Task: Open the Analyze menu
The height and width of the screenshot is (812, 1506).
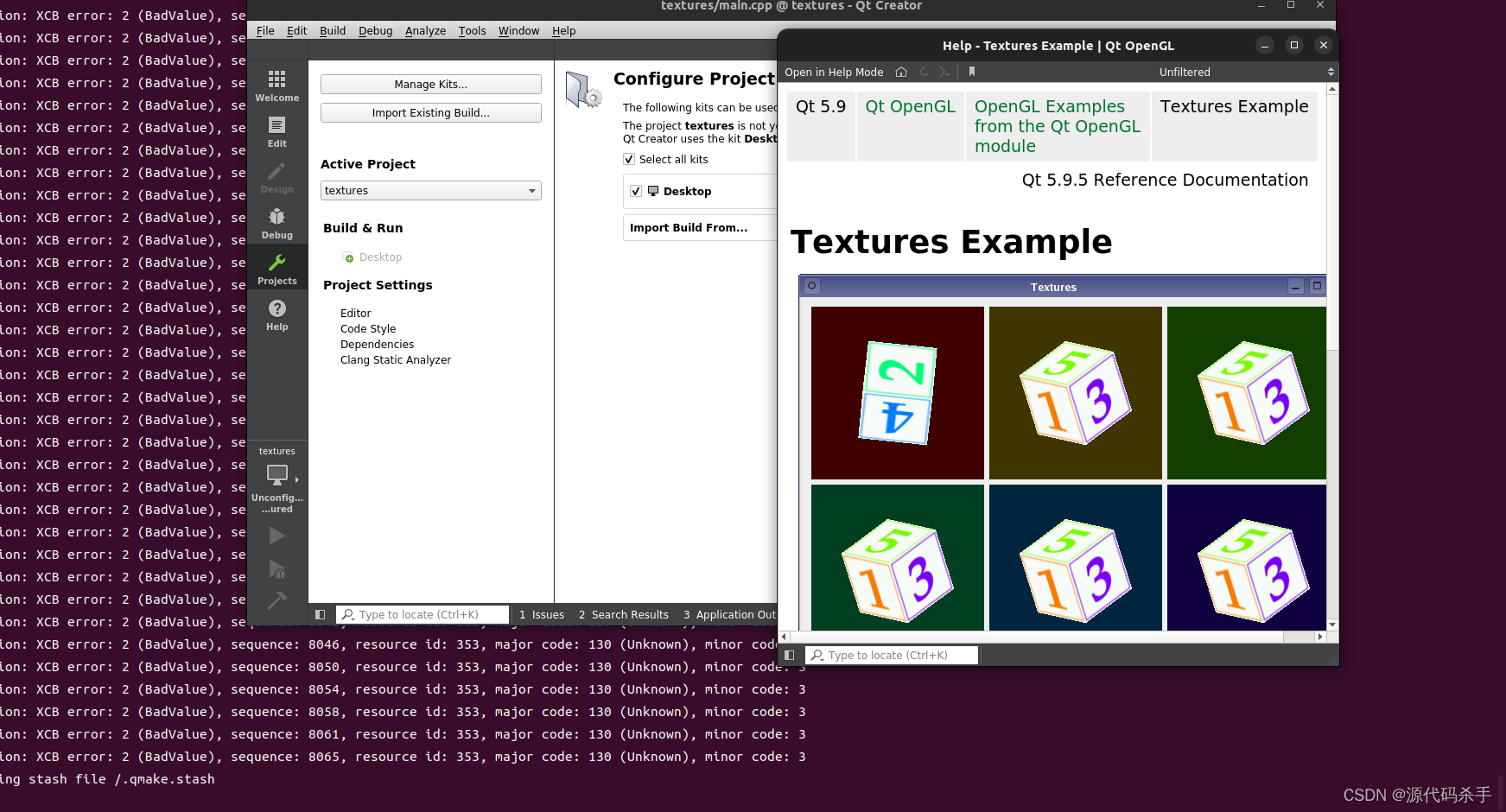Action: click(x=425, y=30)
